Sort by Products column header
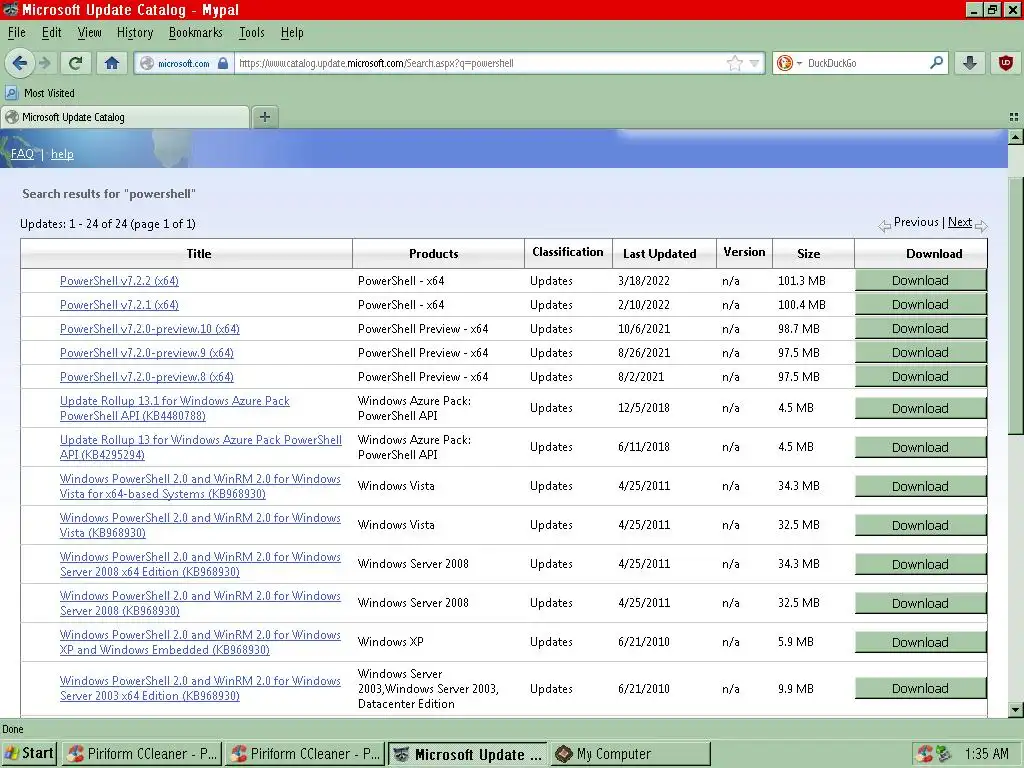This screenshot has height=768, width=1024. pyautogui.click(x=434, y=253)
